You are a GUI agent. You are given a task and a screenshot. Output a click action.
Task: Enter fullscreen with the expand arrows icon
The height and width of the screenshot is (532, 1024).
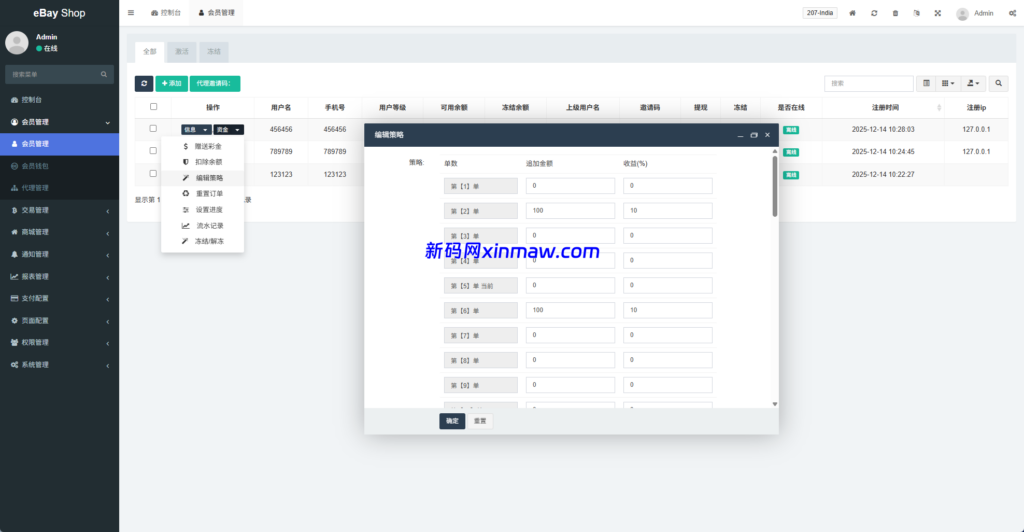pos(938,13)
